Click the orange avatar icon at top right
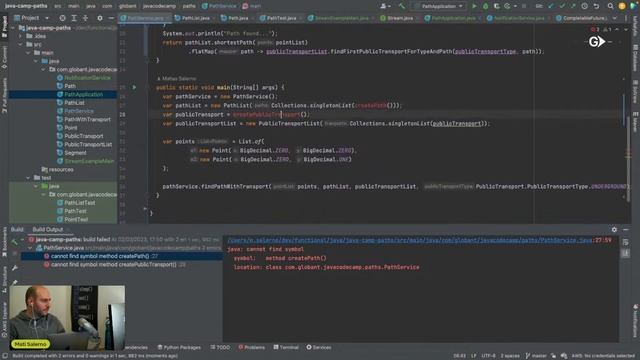640x360 pixels. [x=622, y=6]
